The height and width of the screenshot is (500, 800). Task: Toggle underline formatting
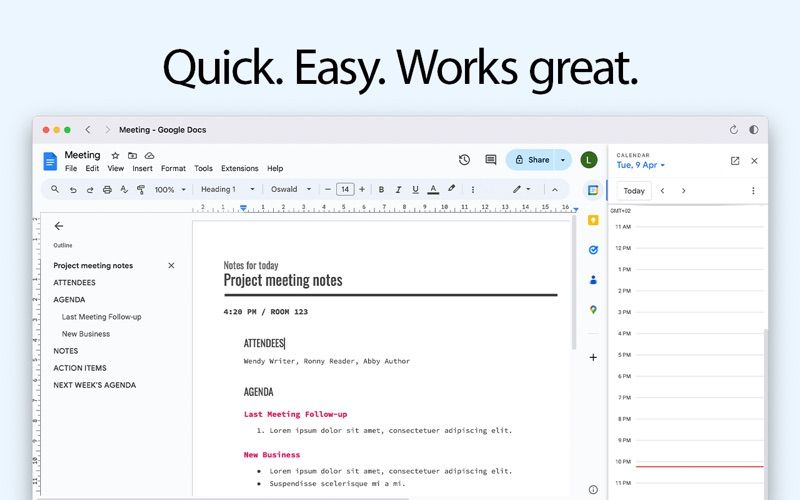coord(415,189)
